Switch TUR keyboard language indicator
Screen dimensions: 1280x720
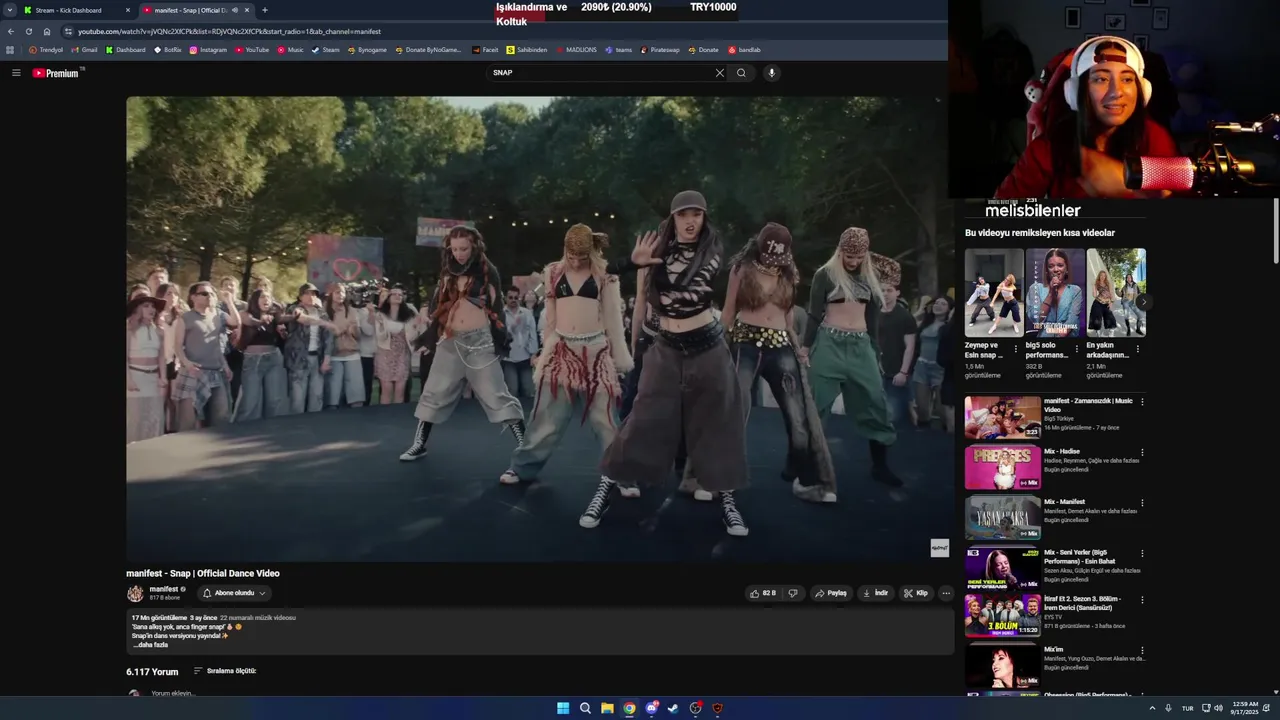(x=1188, y=708)
